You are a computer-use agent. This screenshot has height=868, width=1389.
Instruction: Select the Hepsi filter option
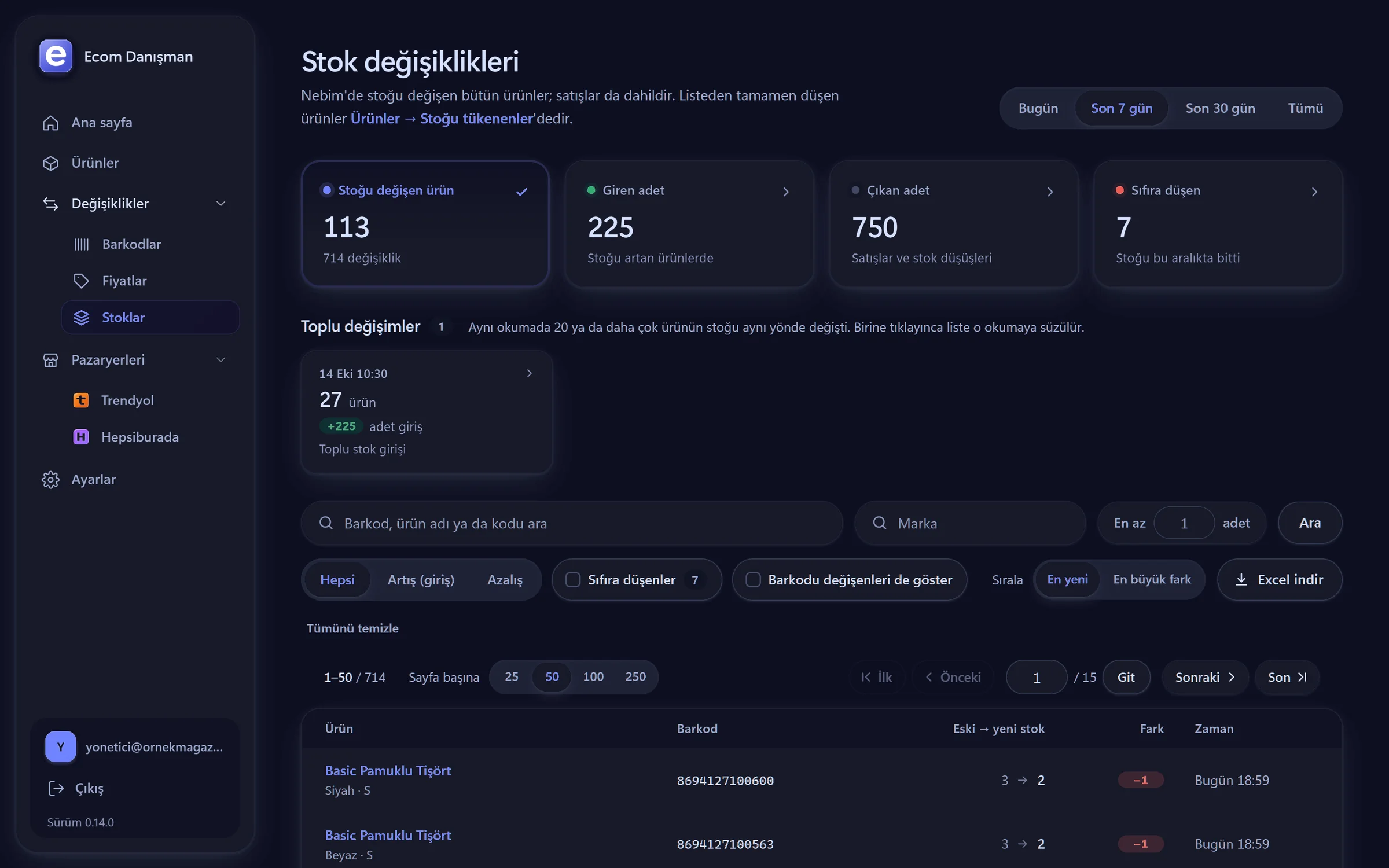337,580
